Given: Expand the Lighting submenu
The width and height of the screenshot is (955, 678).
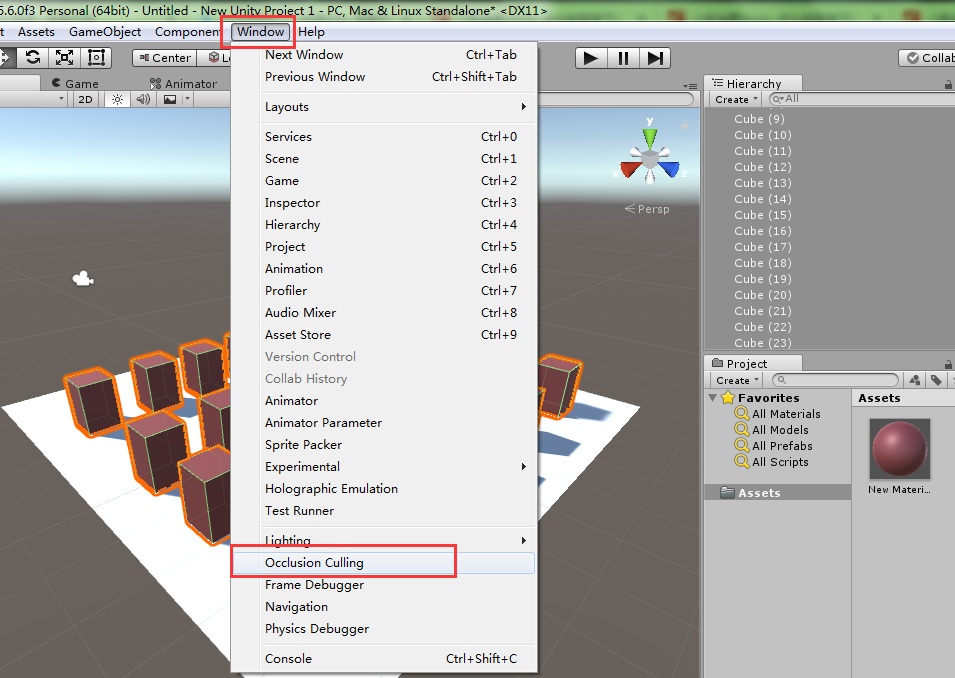Looking at the screenshot, I should (x=384, y=540).
